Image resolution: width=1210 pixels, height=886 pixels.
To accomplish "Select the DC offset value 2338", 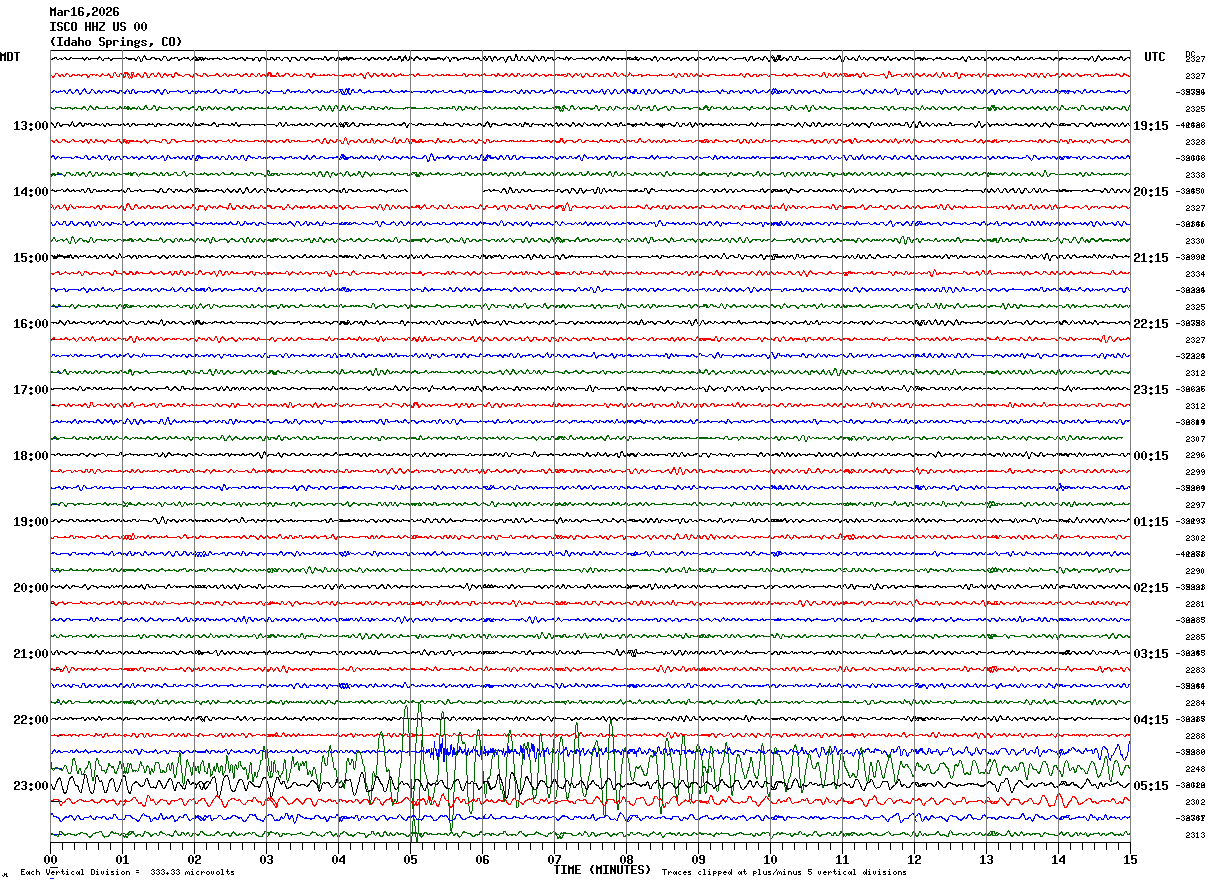I will pyautogui.click(x=1194, y=175).
